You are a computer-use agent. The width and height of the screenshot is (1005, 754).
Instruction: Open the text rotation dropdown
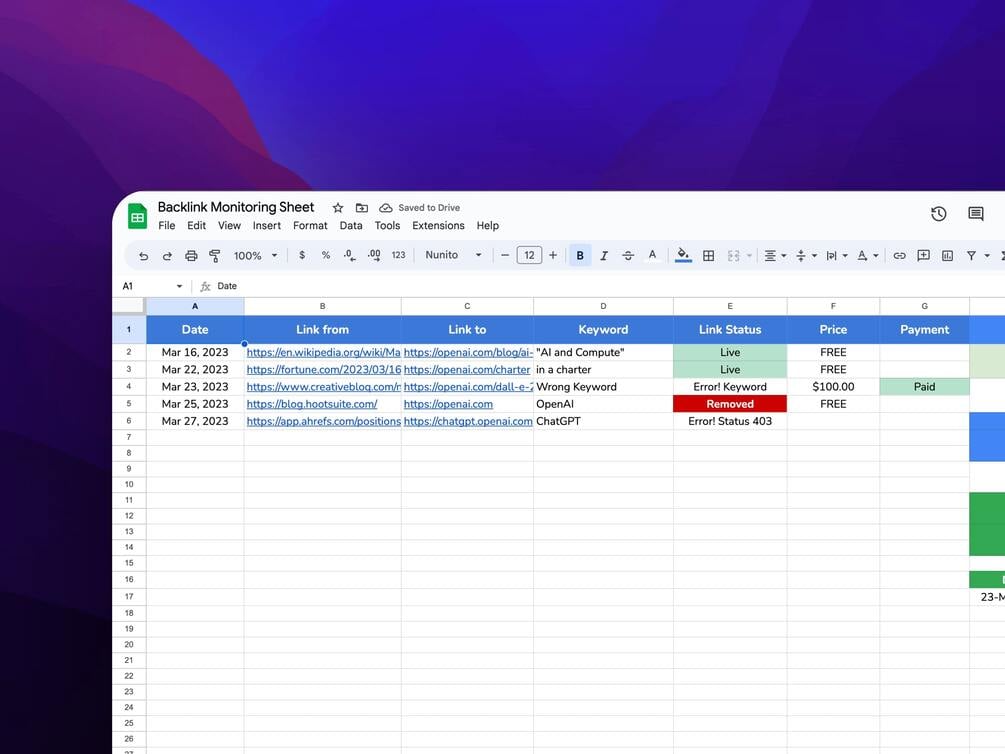point(867,256)
